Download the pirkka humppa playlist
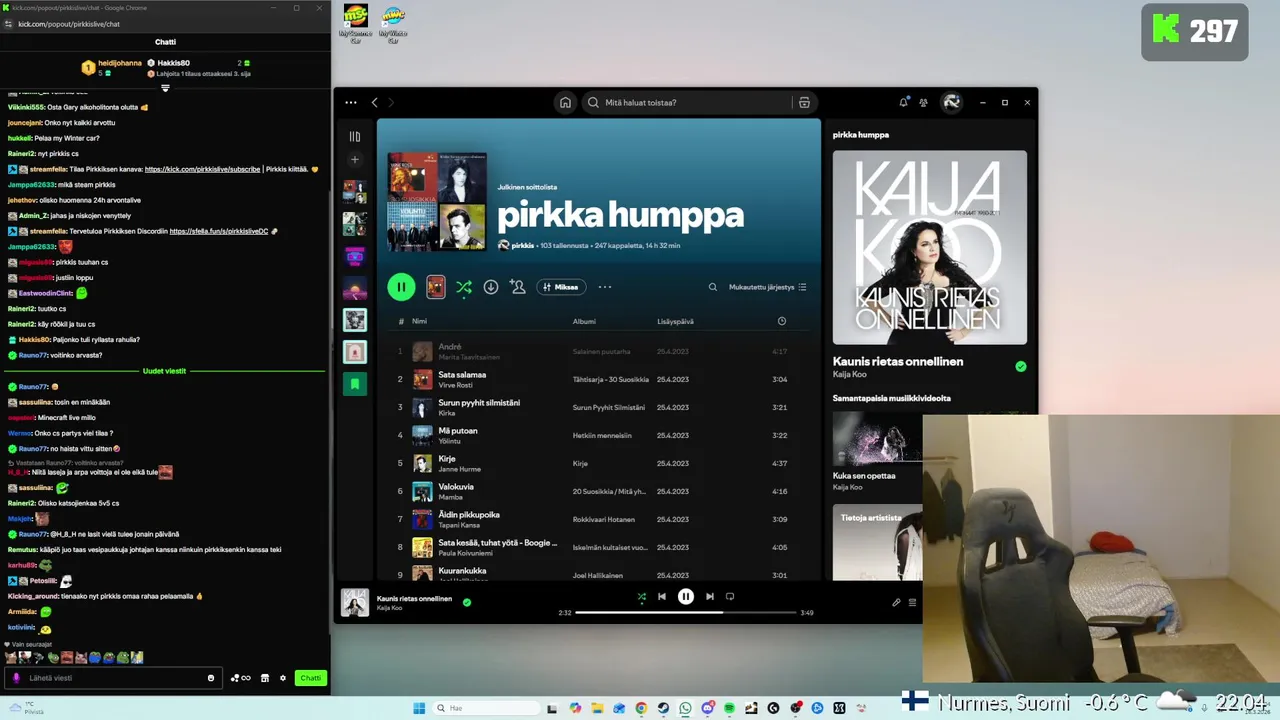The height and width of the screenshot is (720, 1280). (x=491, y=287)
